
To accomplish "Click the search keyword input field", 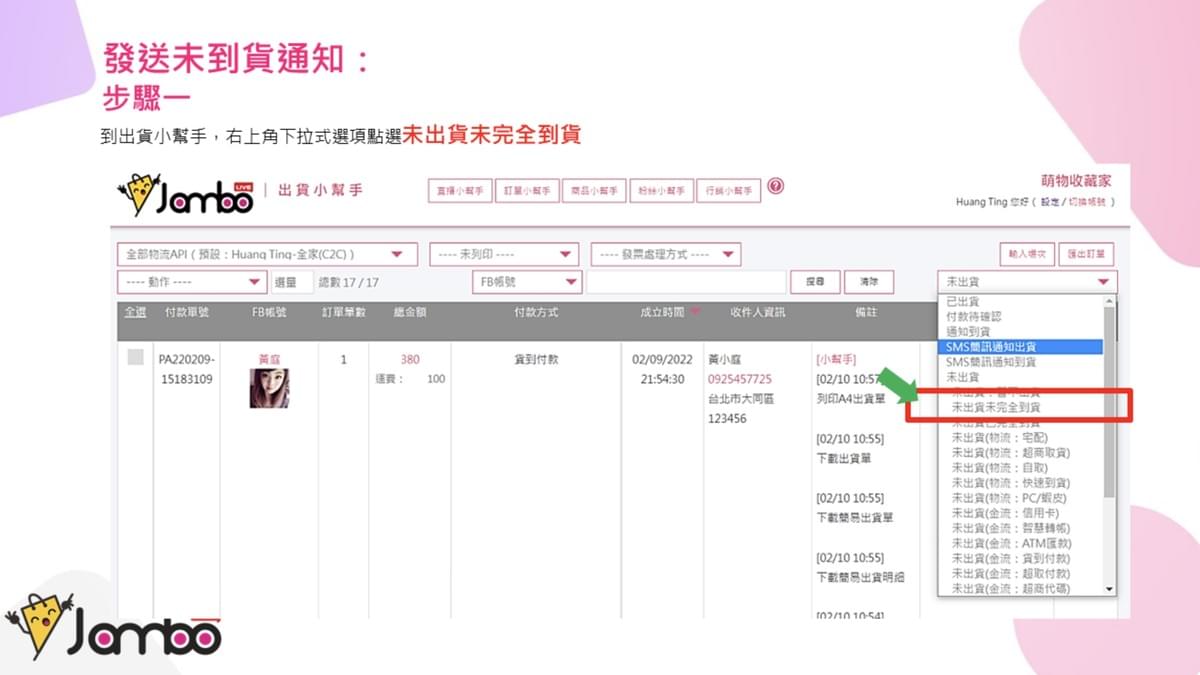I will point(686,282).
